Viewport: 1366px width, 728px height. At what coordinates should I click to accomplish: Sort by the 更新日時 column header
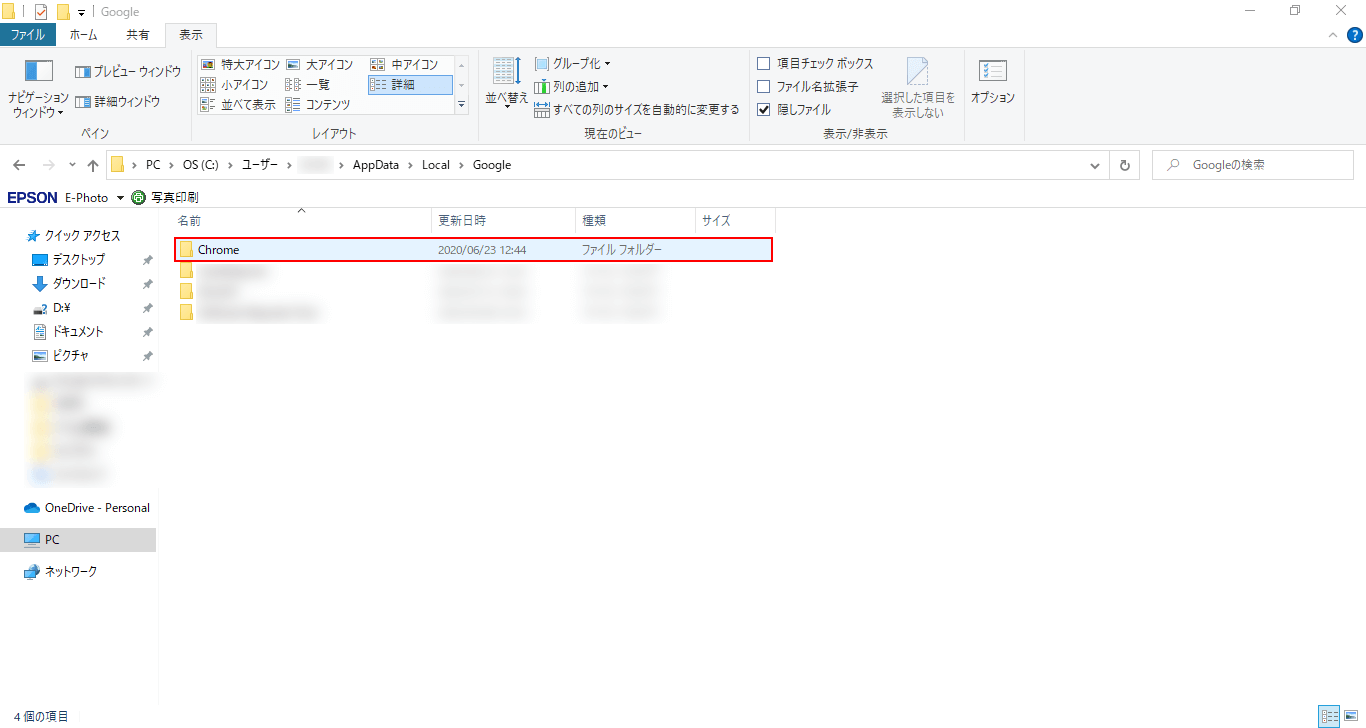(504, 221)
